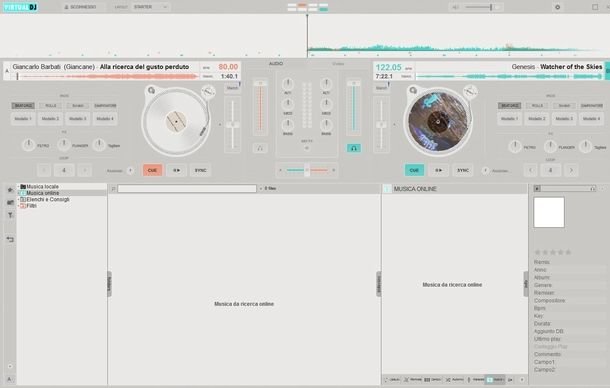
Task: Click the FILTRO knob on right deck
Action: point(515,147)
